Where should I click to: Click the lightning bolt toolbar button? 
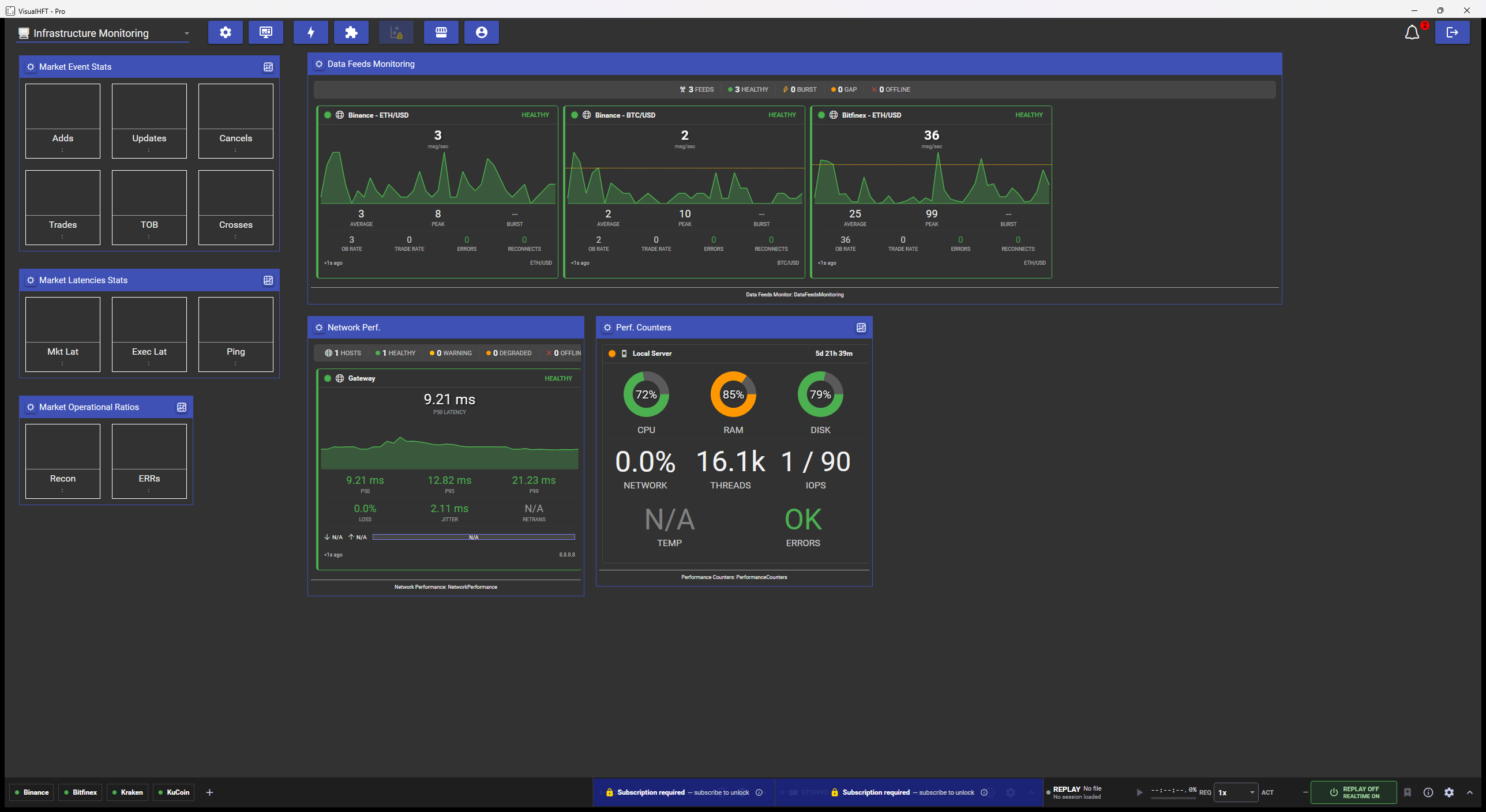point(311,32)
